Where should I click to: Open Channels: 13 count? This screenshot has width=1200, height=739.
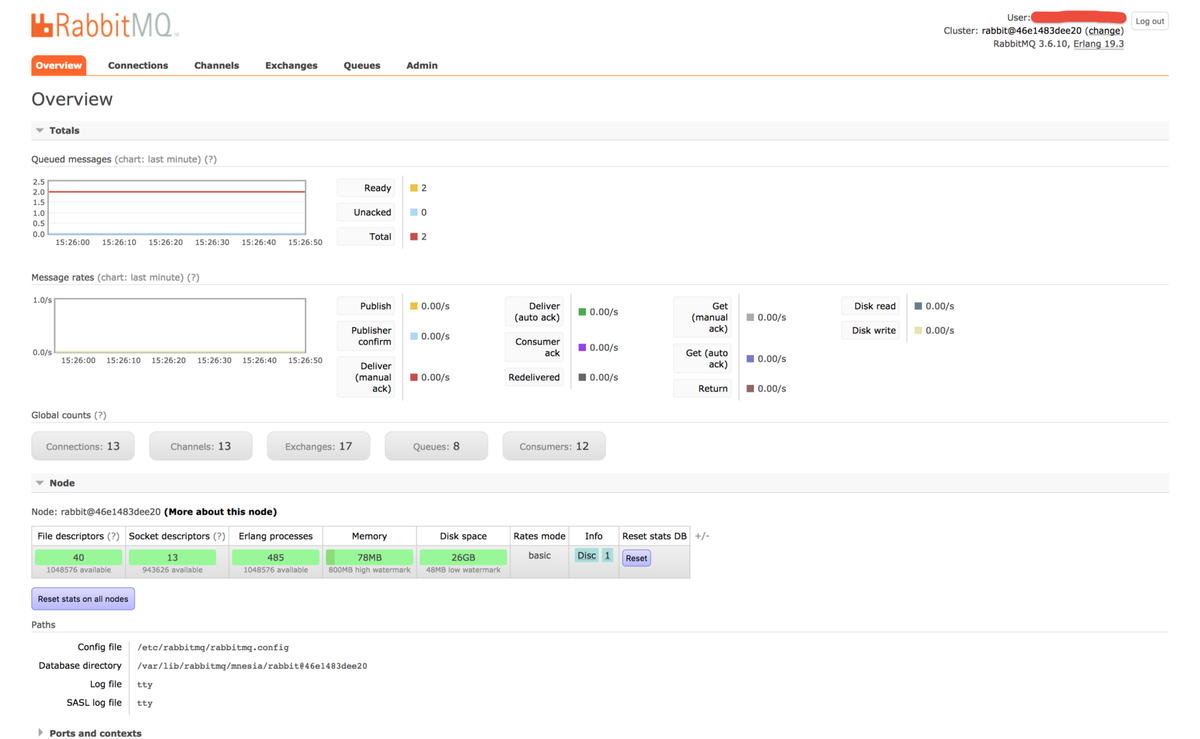pos(201,446)
